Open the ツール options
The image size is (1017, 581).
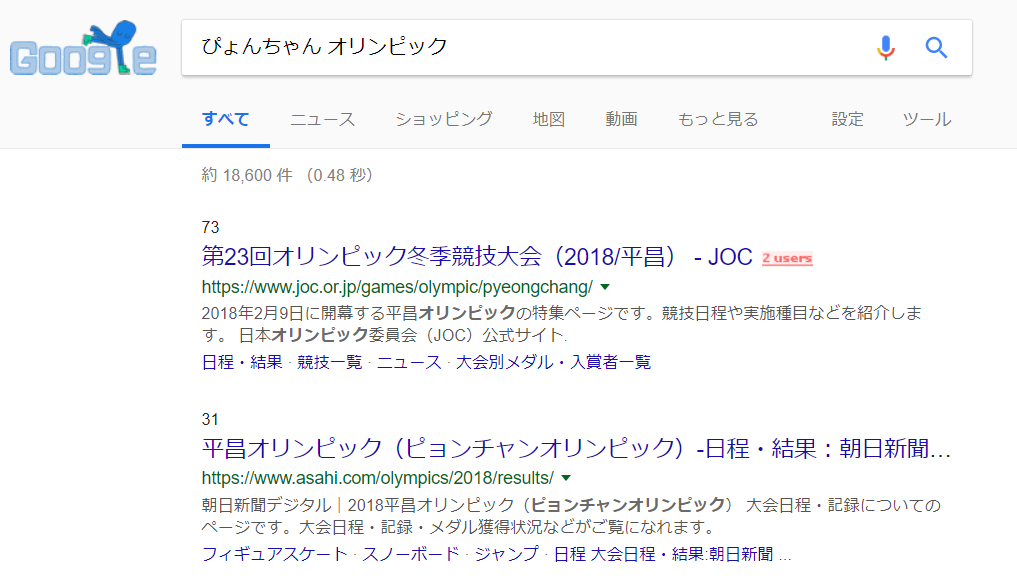pyautogui.click(x=927, y=119)
